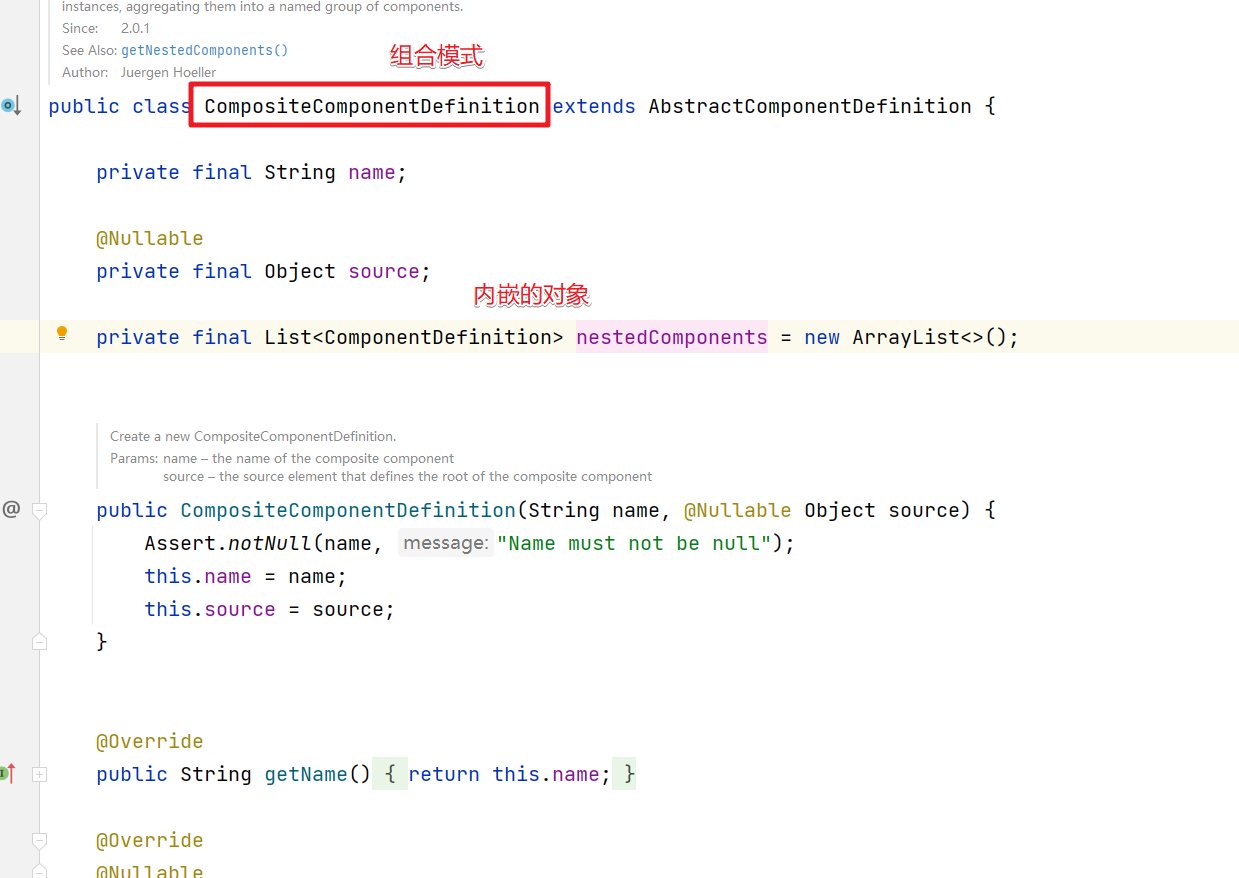The height and width of the screenshot is (878, 1239).
Task: Click doc line starting 'source – the source element'
Action: click(408, 476)
